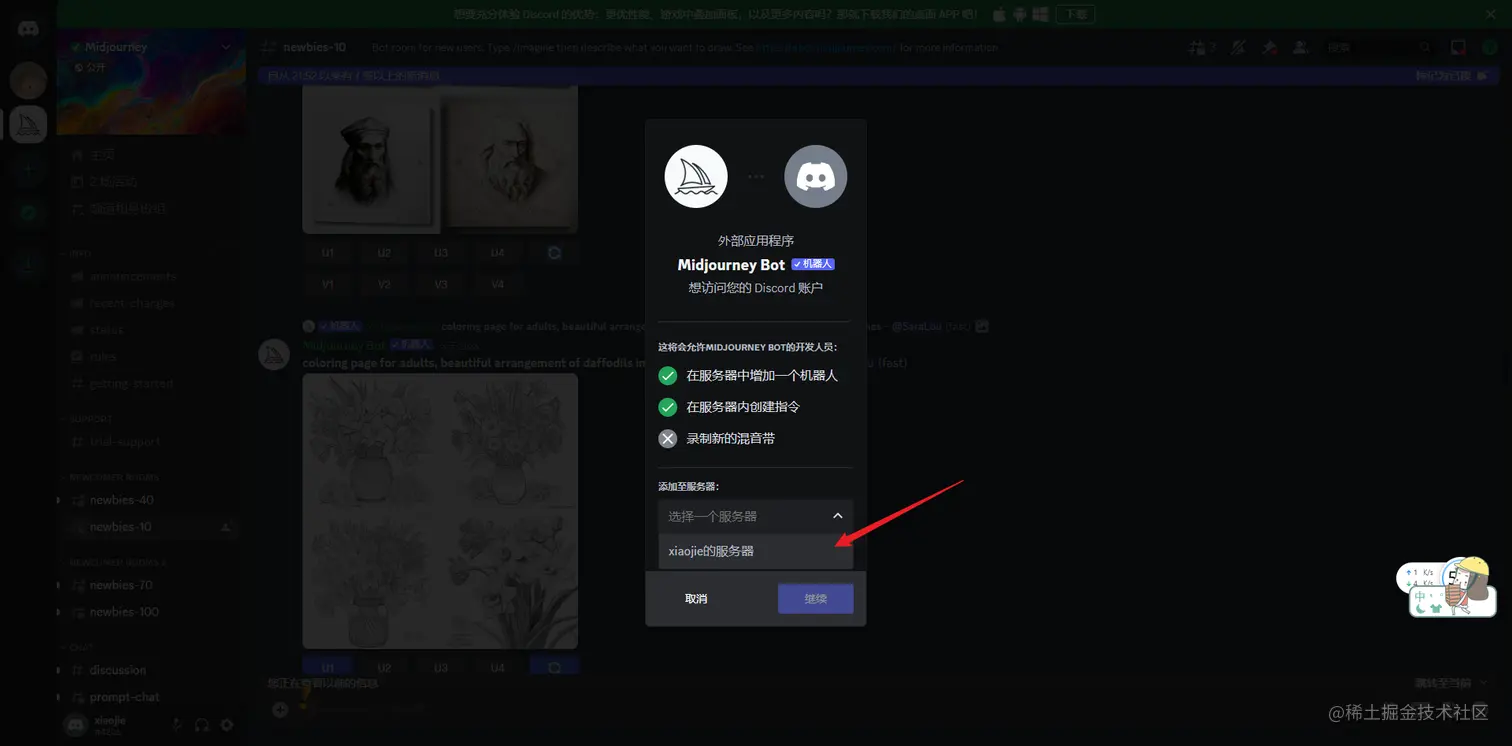Click the 继续 continue button

pos(815,598)
